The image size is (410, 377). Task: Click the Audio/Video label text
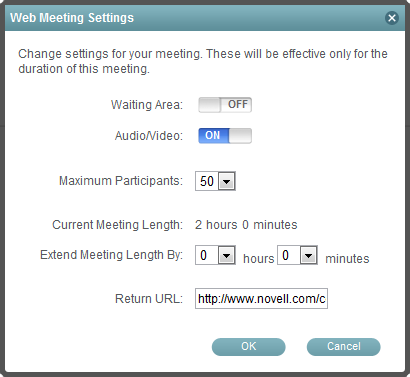point(149,136)
